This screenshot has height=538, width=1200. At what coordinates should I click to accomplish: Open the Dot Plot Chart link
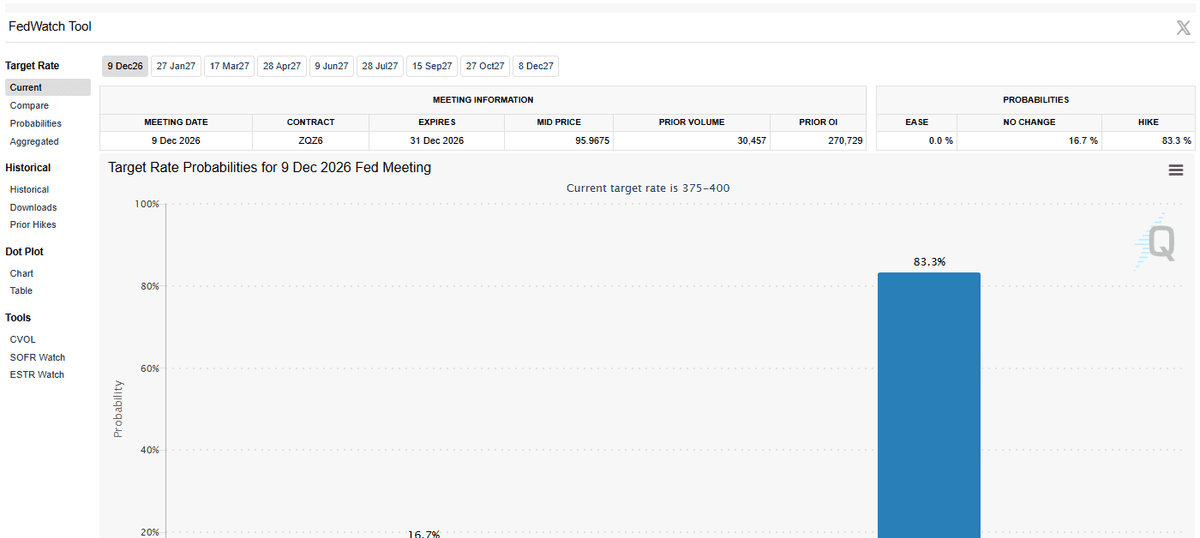tap(22, 274)
